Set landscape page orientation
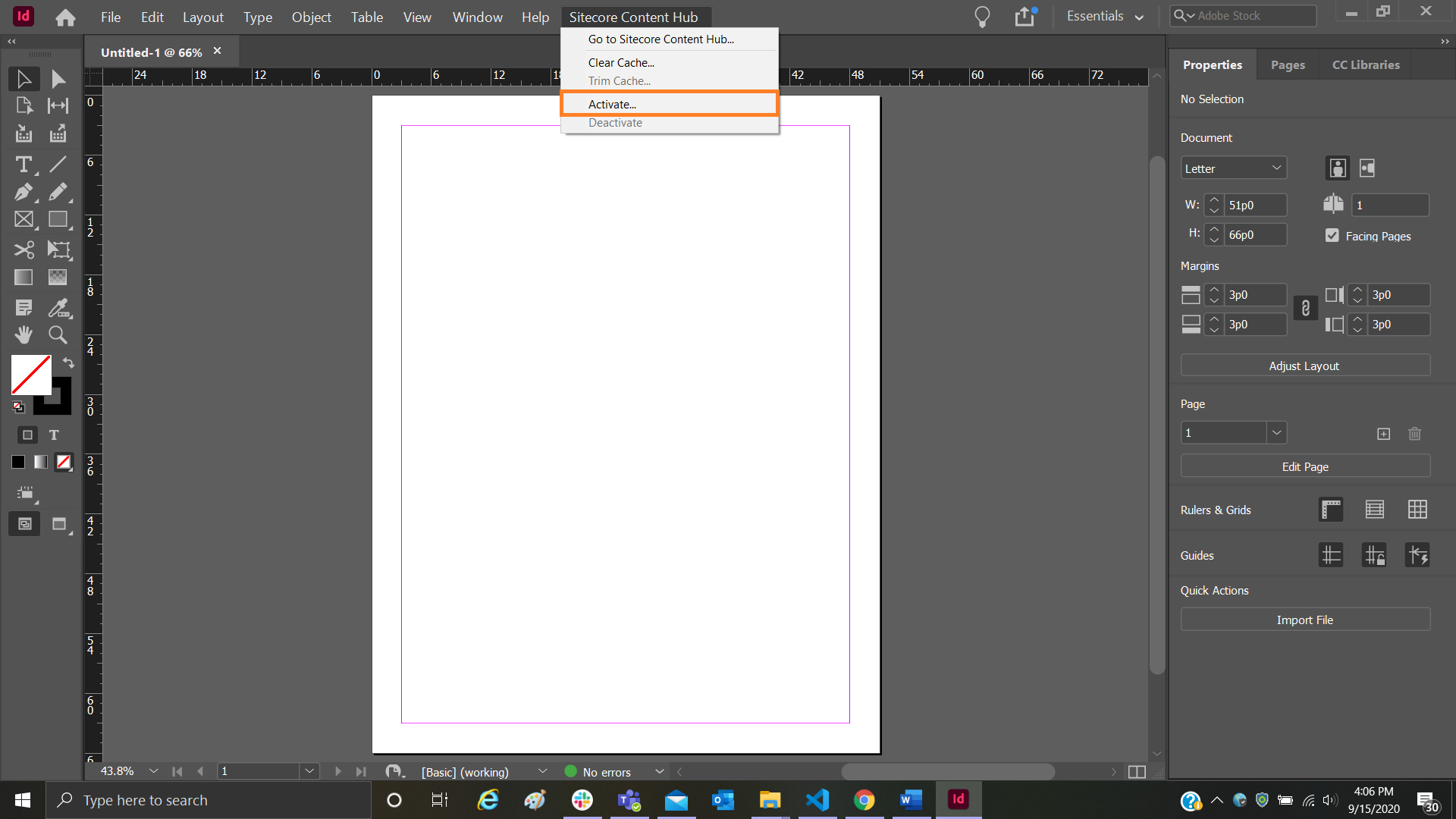 pos(1367,168)
